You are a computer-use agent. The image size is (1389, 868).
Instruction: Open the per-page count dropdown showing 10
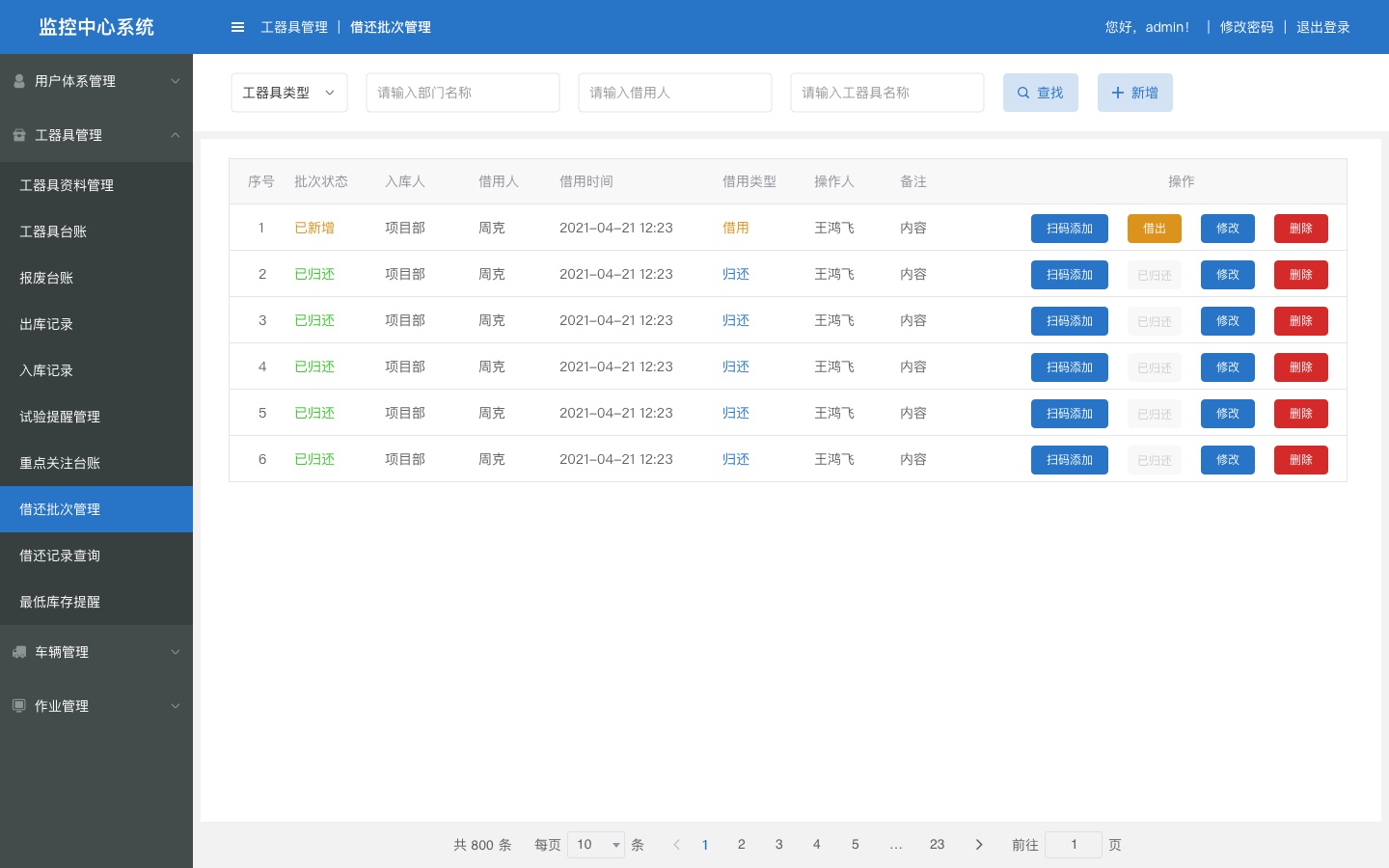click(x=596, y=845)
